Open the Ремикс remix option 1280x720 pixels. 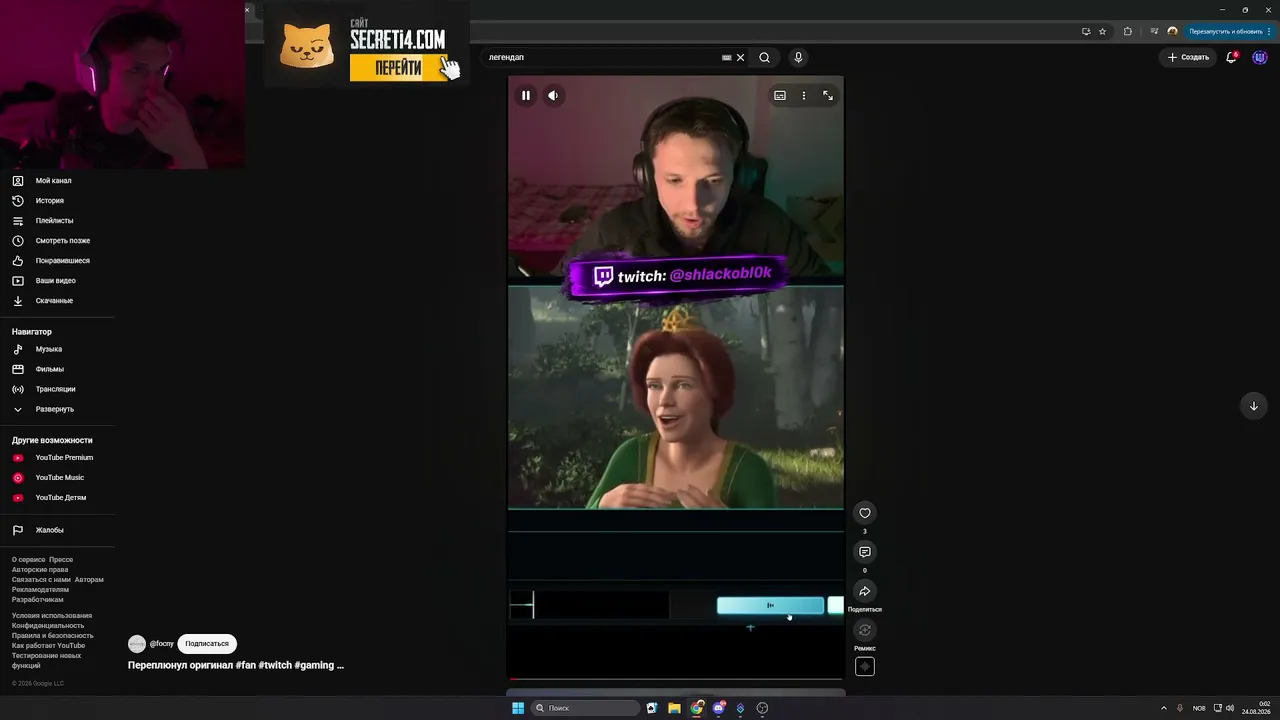865,630
